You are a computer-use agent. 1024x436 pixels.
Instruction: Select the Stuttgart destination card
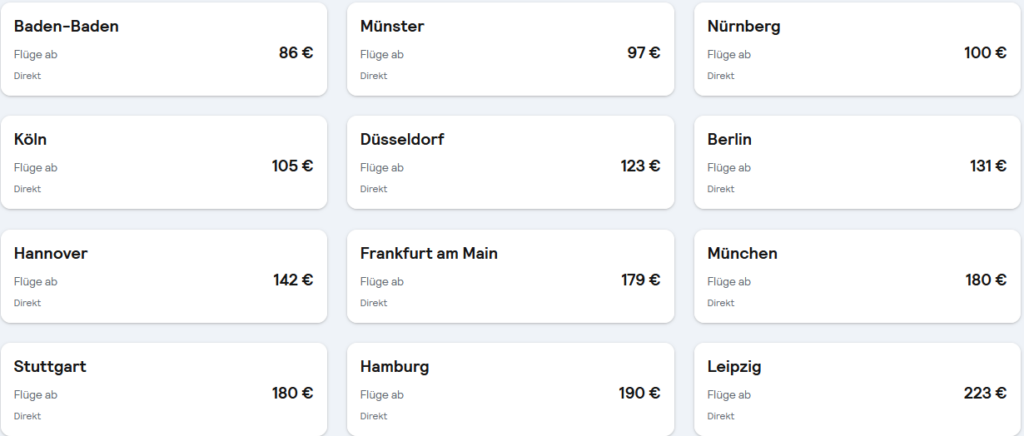[x=164, y=390]
